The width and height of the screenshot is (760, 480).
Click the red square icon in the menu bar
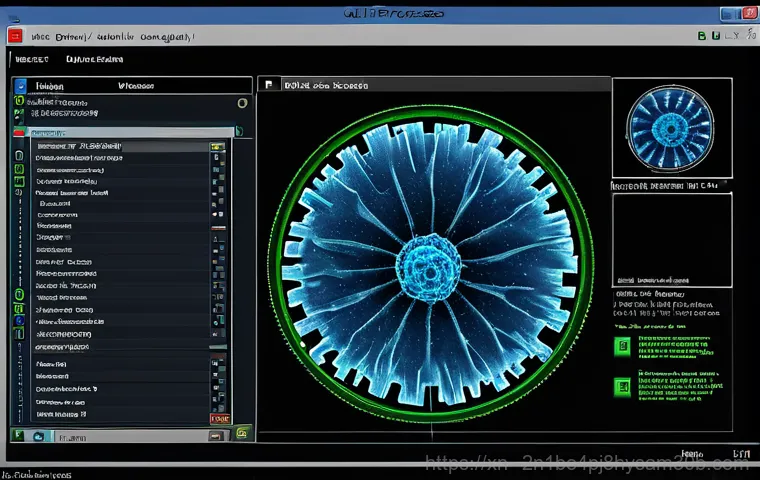tap(15, 36)
